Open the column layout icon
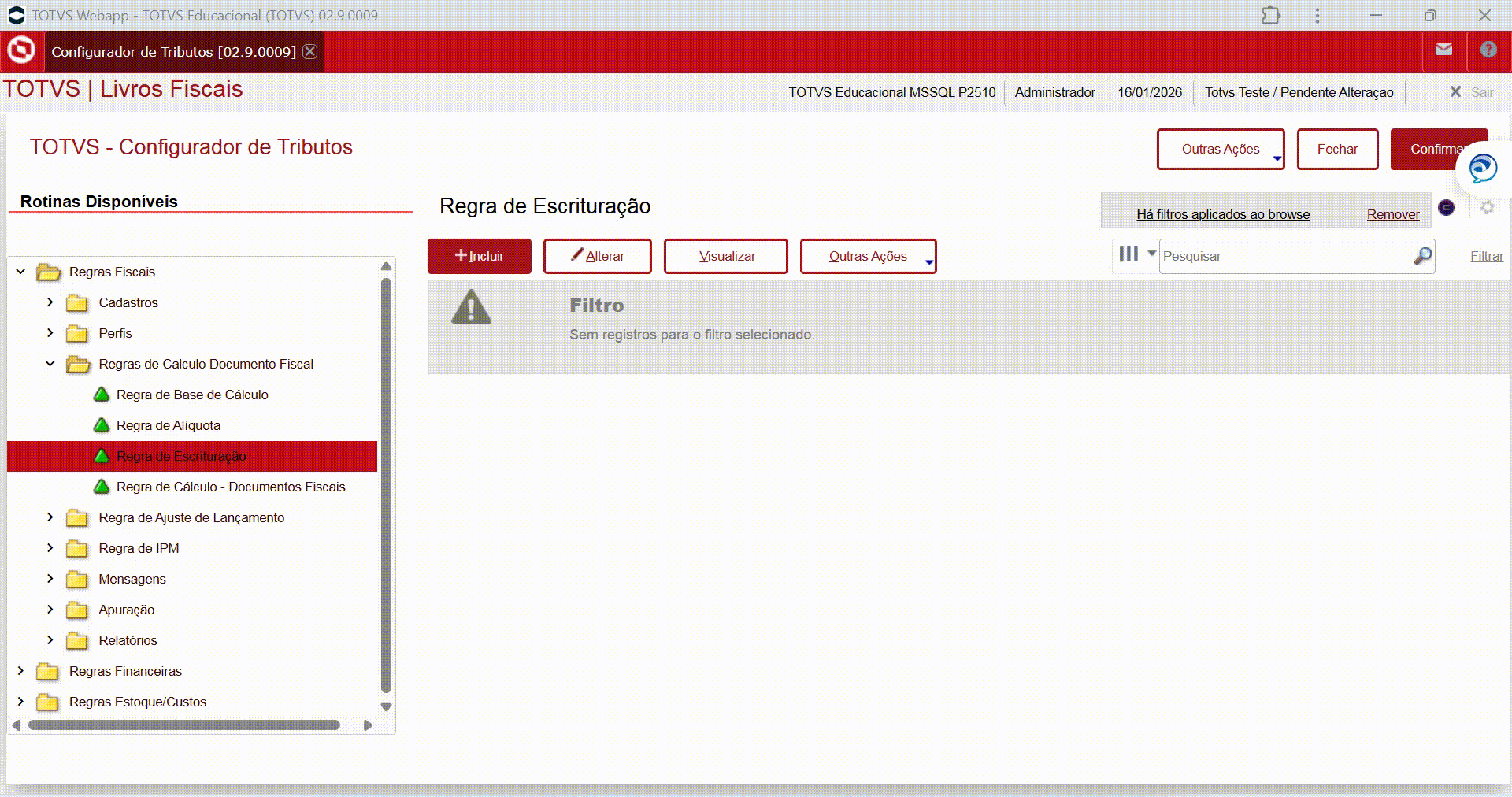The height and width of the screenshot is (797, 1512). click(x=1128, y=254)
